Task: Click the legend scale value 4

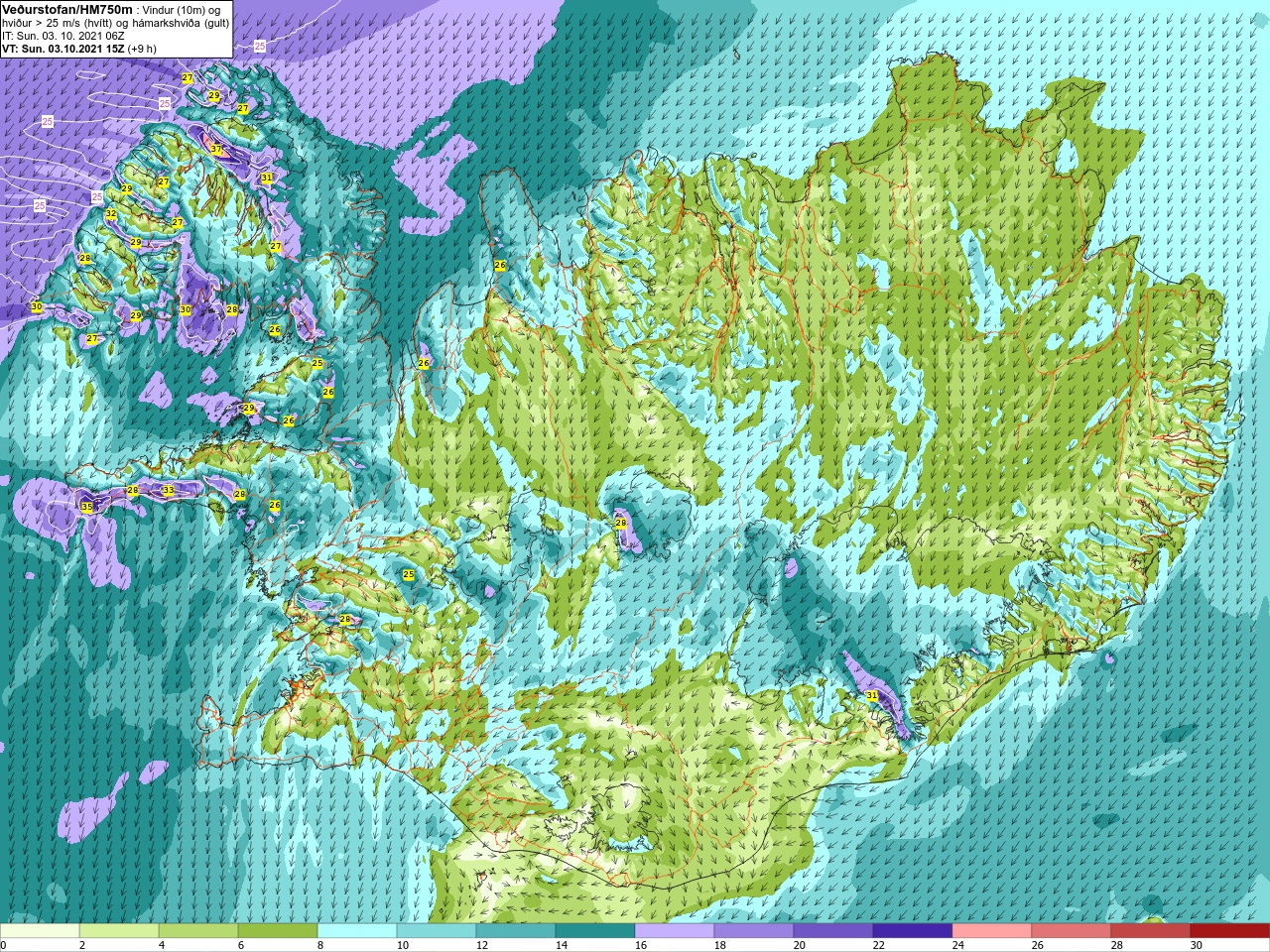Action: point(162,945)
